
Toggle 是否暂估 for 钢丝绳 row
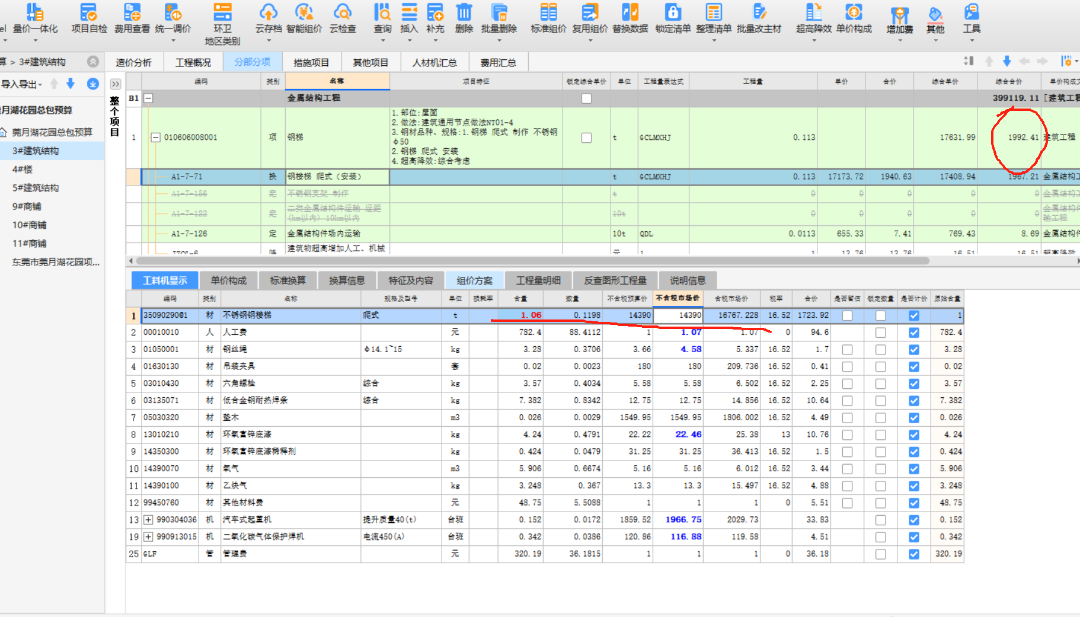(847, 350)
